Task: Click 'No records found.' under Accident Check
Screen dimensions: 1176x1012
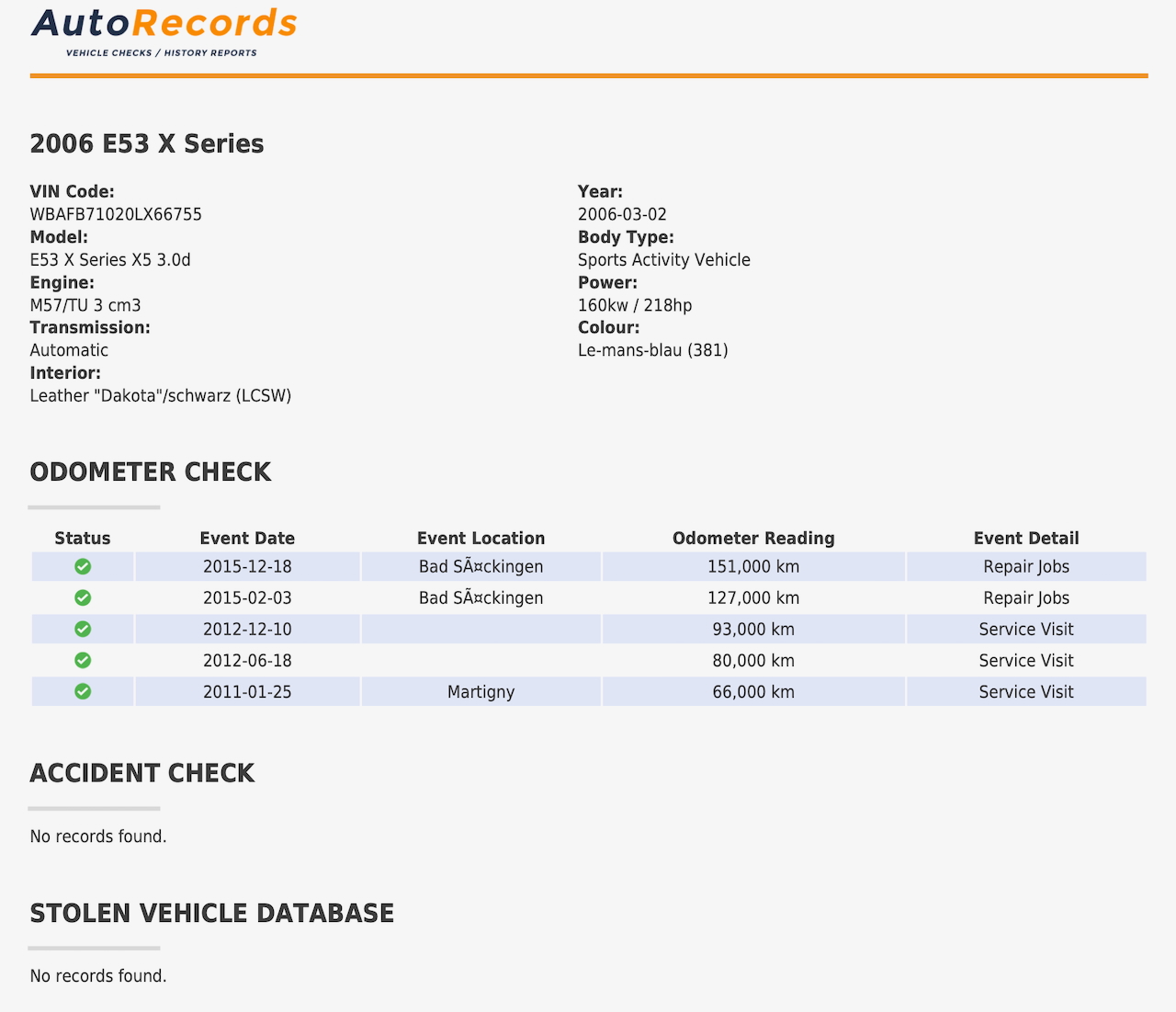Action: click(x=98, y=836)
